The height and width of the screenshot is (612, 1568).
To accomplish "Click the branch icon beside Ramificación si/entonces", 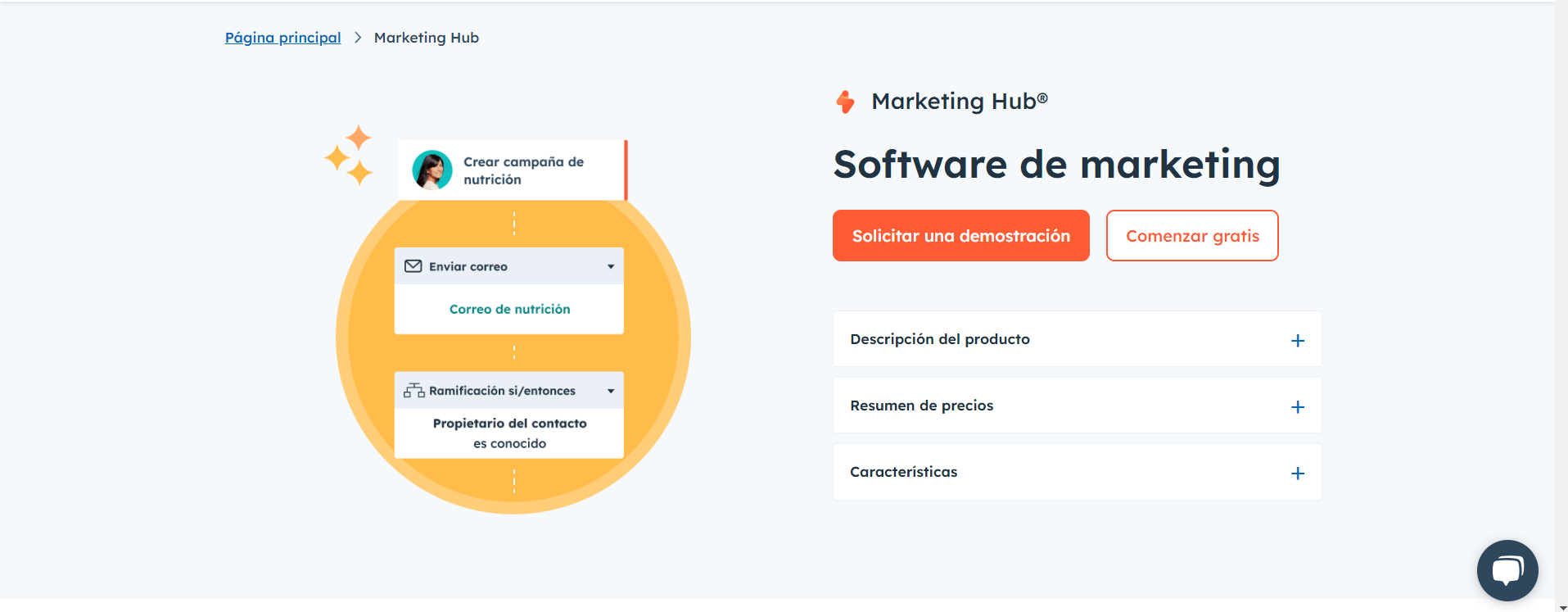I will [x=413, y=391].
